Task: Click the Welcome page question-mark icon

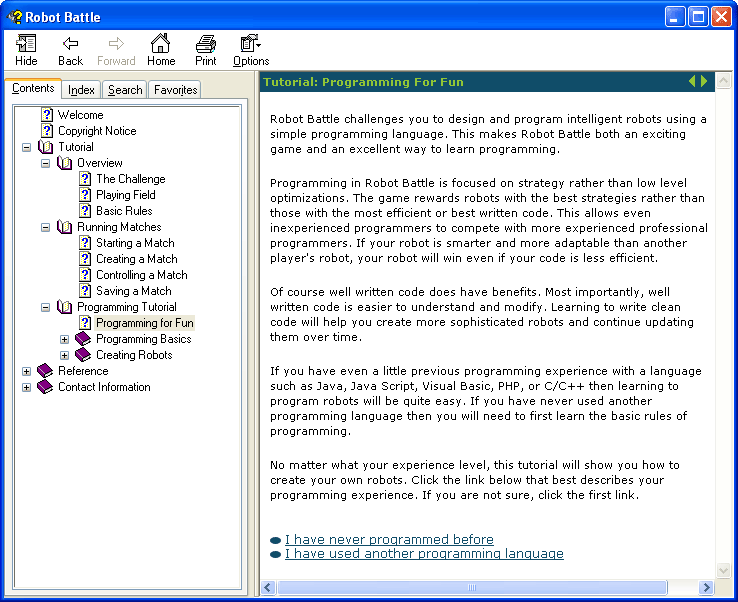Action: click(x=47, y=115)
